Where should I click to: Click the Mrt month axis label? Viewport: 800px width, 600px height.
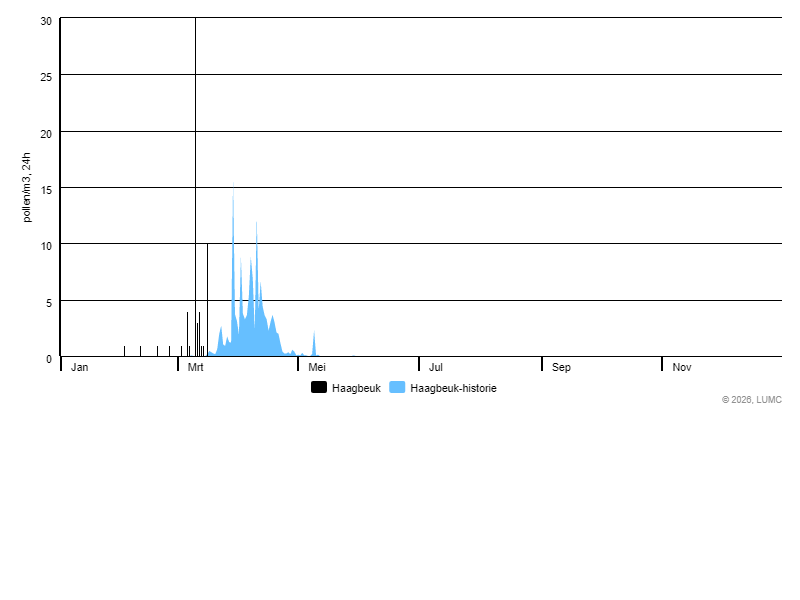(196, 367)
